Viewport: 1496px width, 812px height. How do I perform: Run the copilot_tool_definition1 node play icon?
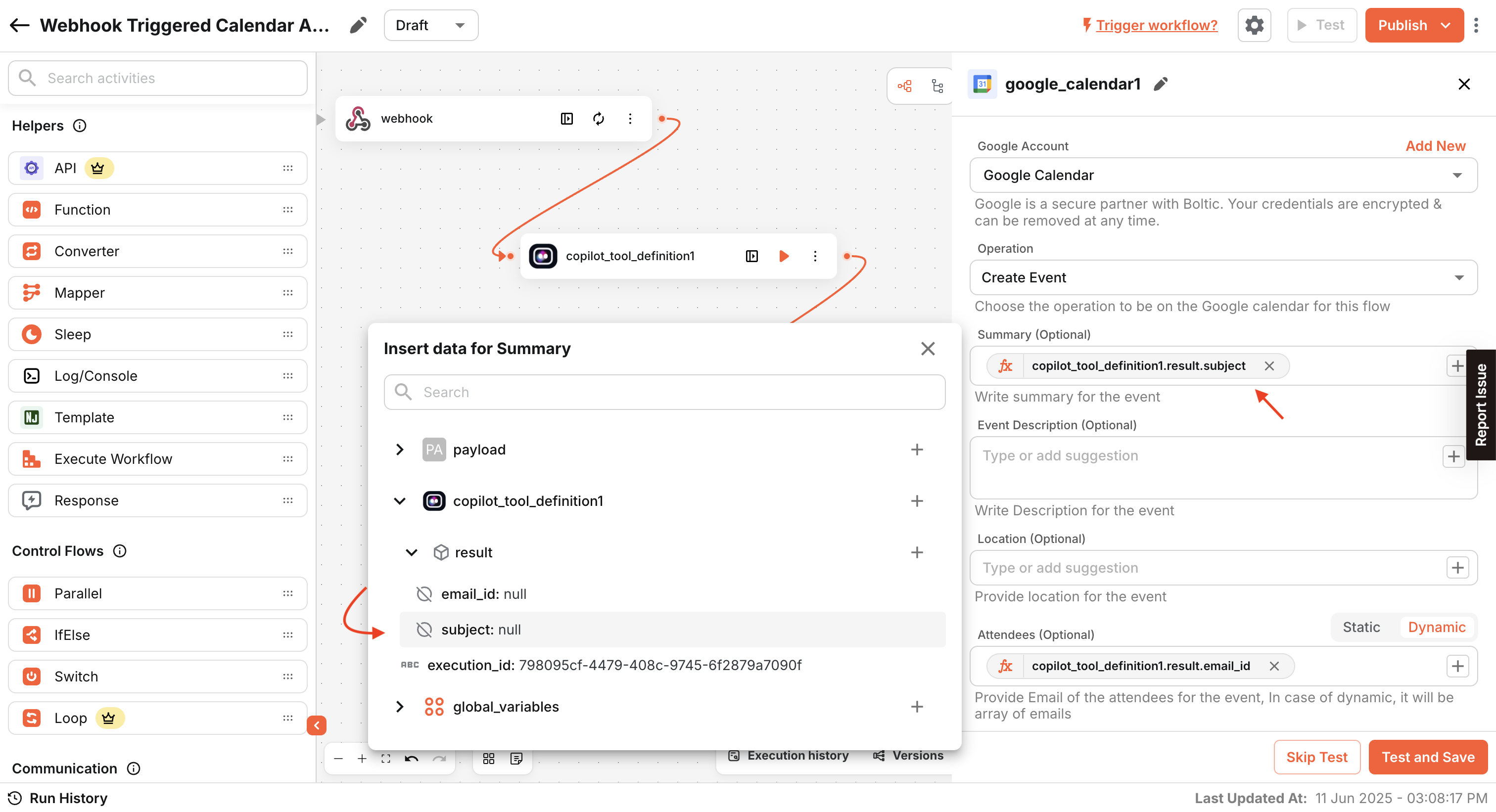(784, 256)
